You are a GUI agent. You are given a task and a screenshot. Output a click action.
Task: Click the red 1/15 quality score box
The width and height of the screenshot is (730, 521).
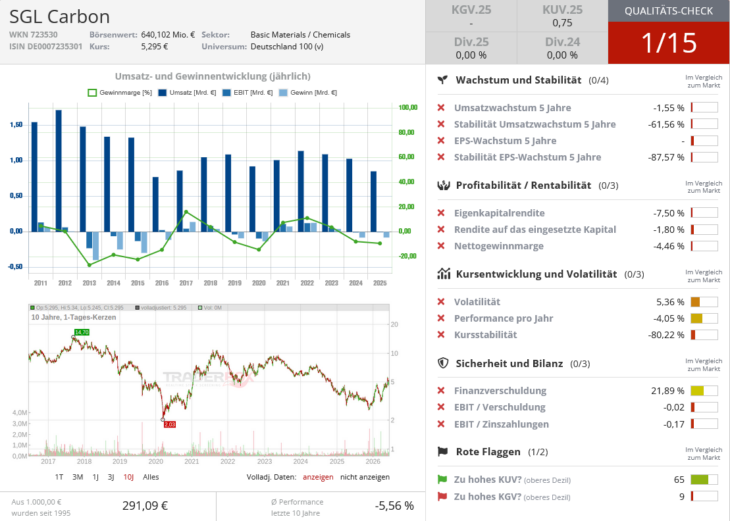click(669, 43)
